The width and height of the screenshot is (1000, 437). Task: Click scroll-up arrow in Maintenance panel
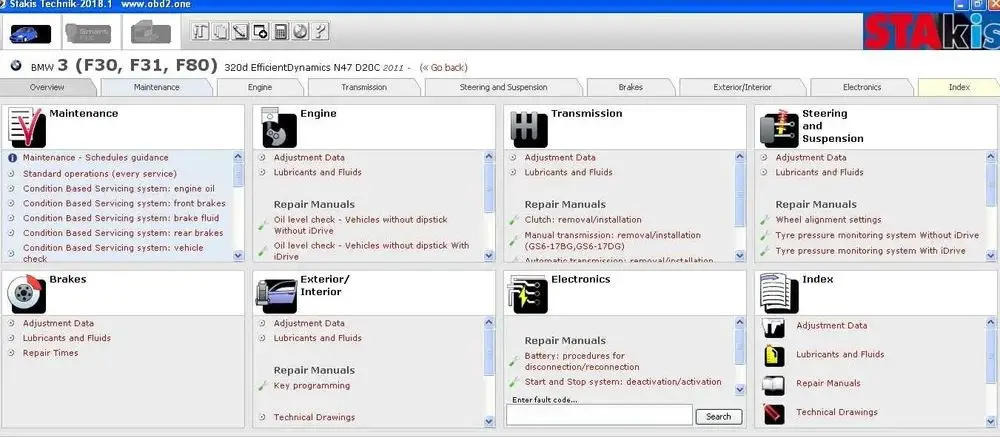pyautogui.click(x=239, y=156)
